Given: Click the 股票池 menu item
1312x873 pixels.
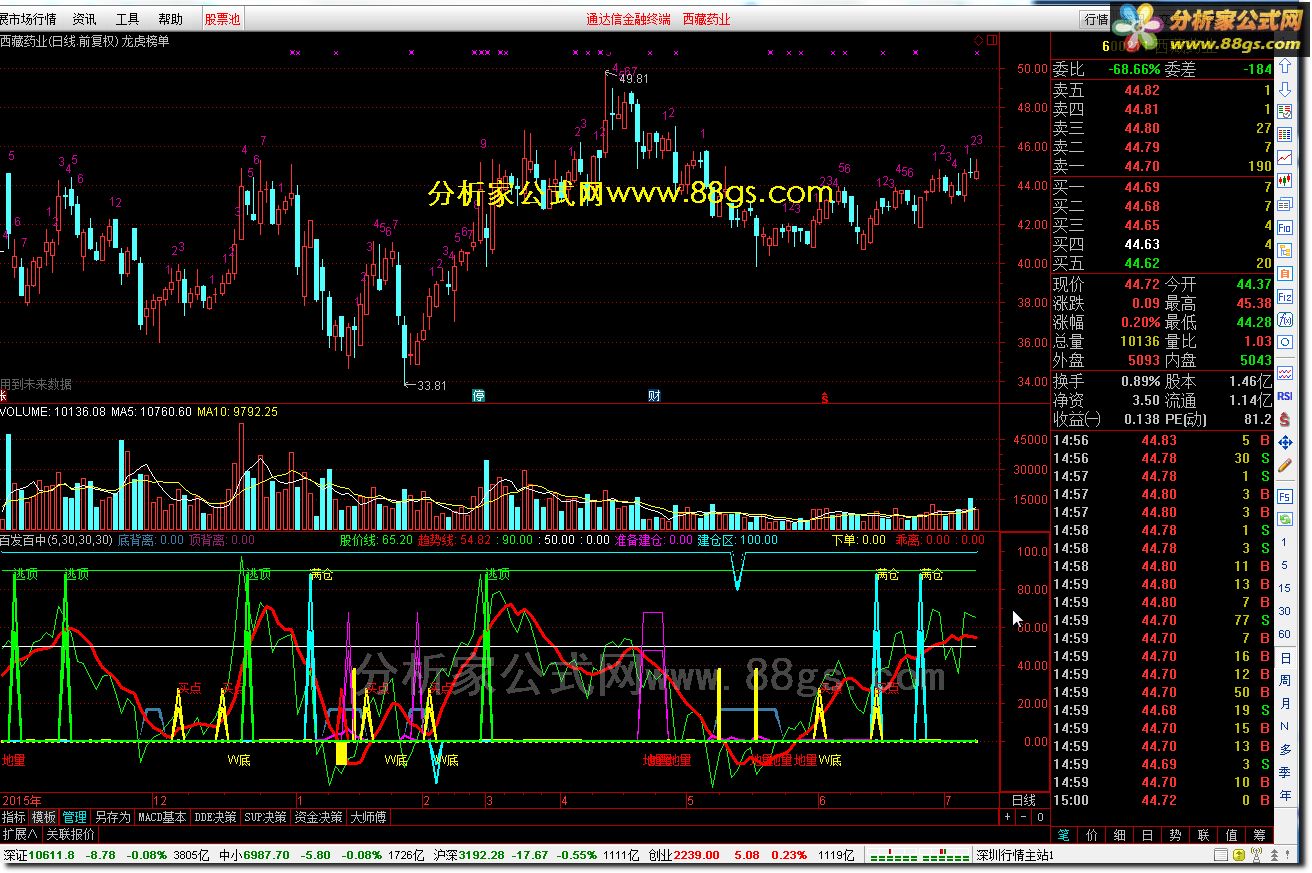Looking at the screenshot, I should [x=222, y=19].
